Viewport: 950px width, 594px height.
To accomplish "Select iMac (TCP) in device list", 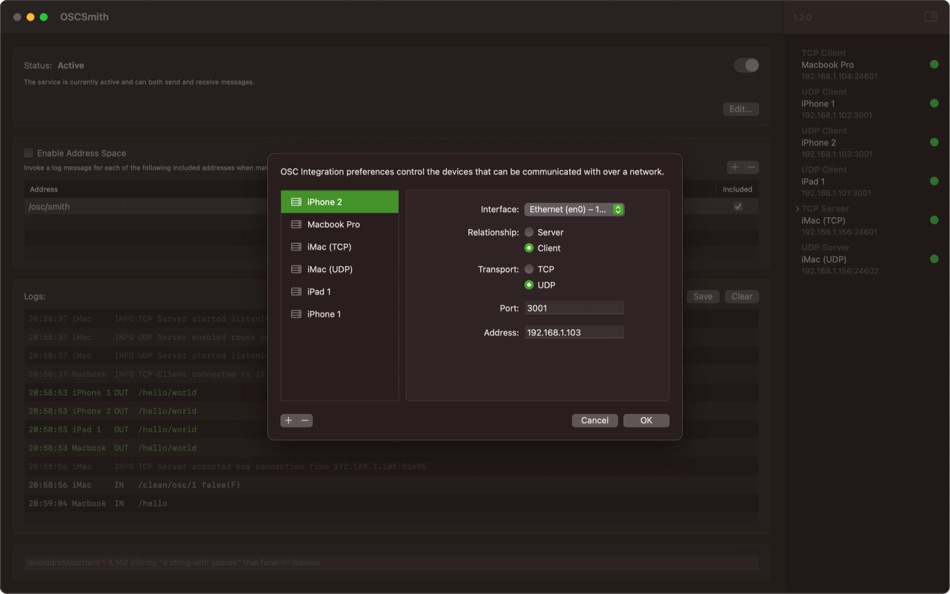I will point(339,247).
